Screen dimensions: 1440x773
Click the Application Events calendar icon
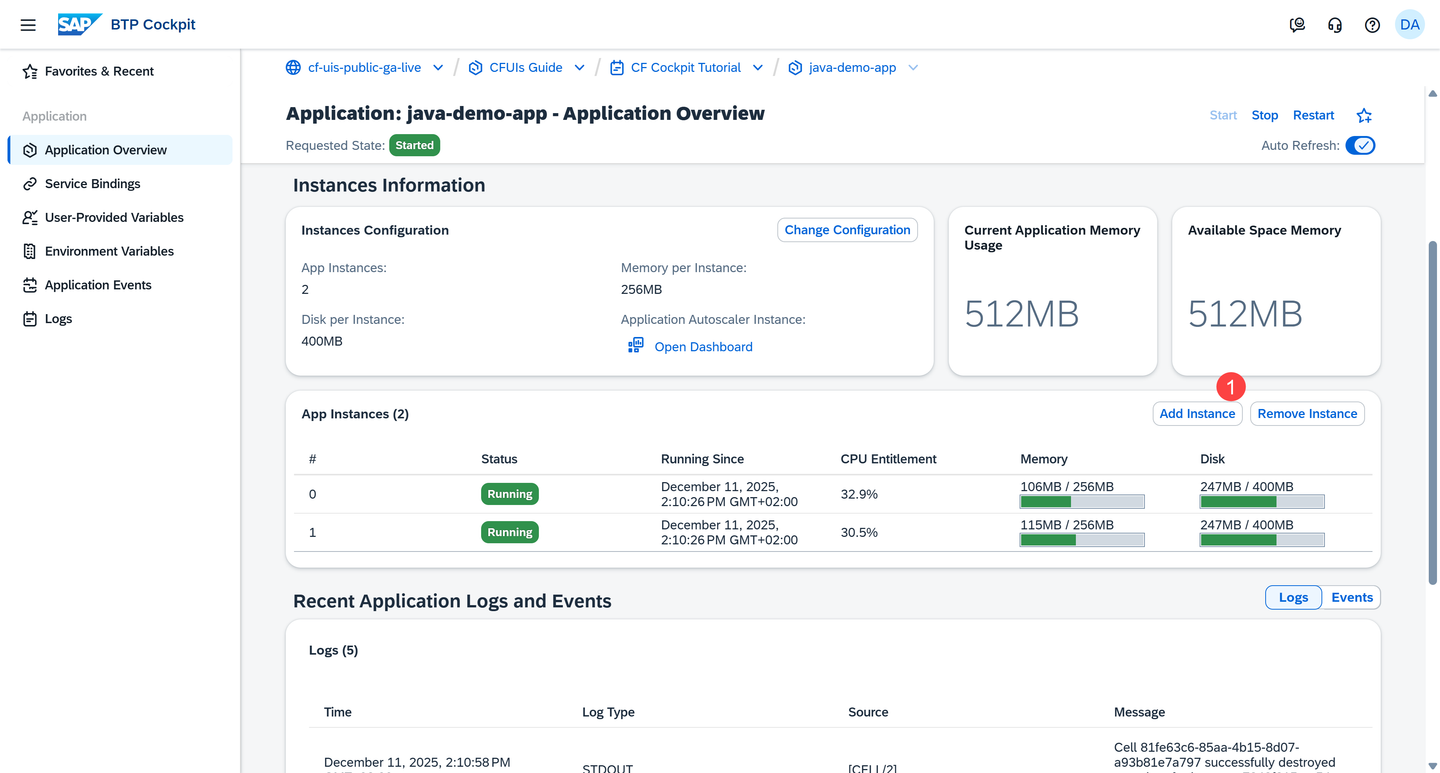point(30,285)
